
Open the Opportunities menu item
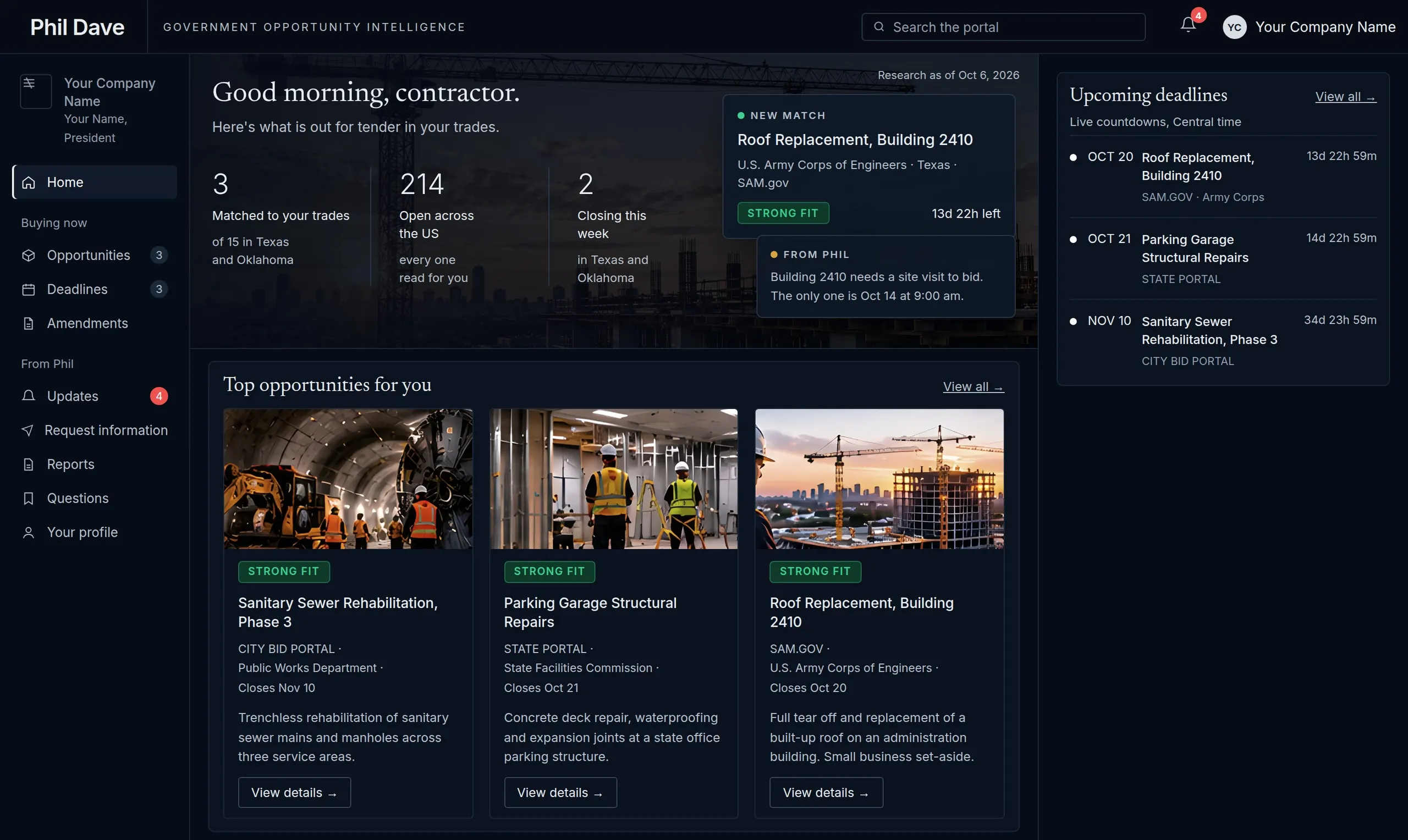pos(95,255)
